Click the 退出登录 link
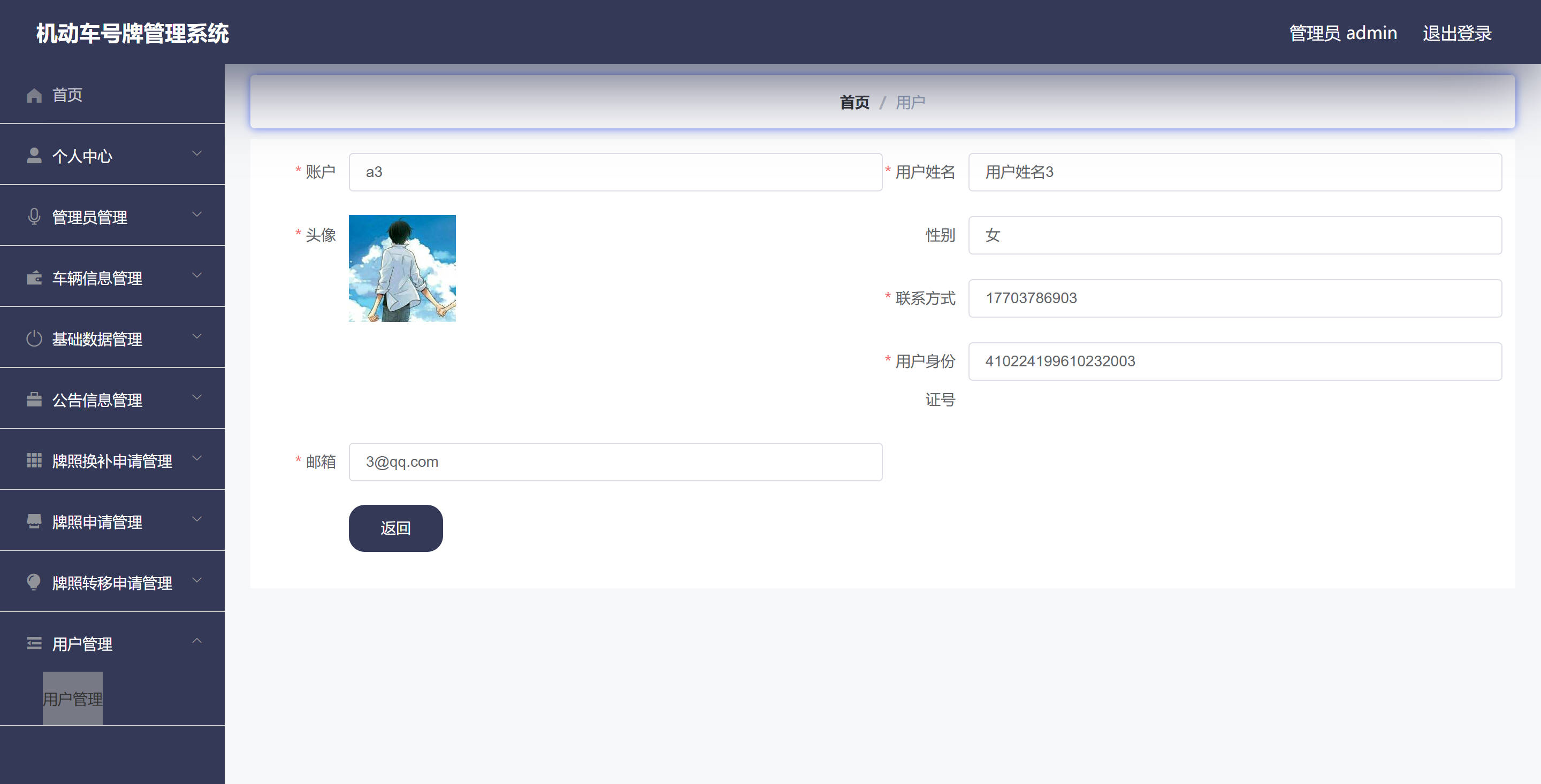This screenshot has width=1541, height=784. 1456,34
